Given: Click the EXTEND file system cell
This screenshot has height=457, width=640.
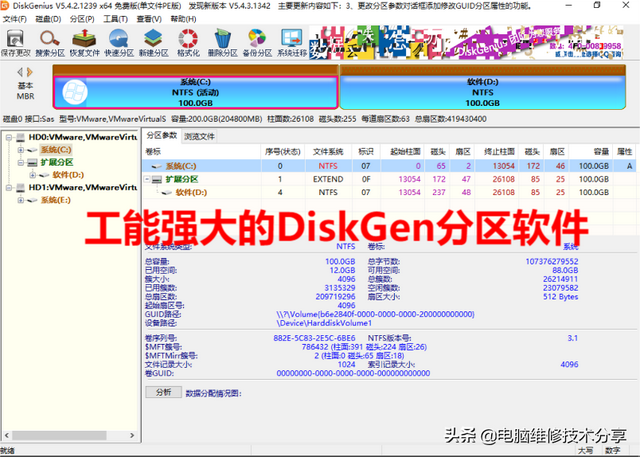Looking at the screenshot, I should (x=328, y=179).
